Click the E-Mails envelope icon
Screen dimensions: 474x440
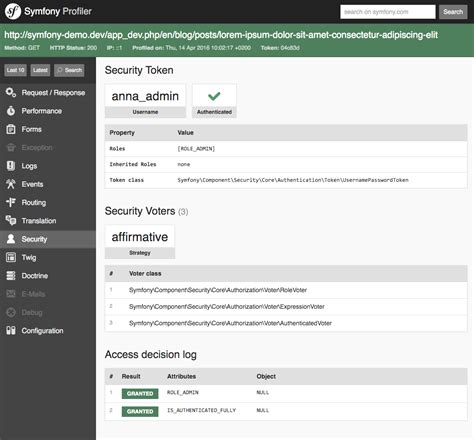[x=11, y=294]
